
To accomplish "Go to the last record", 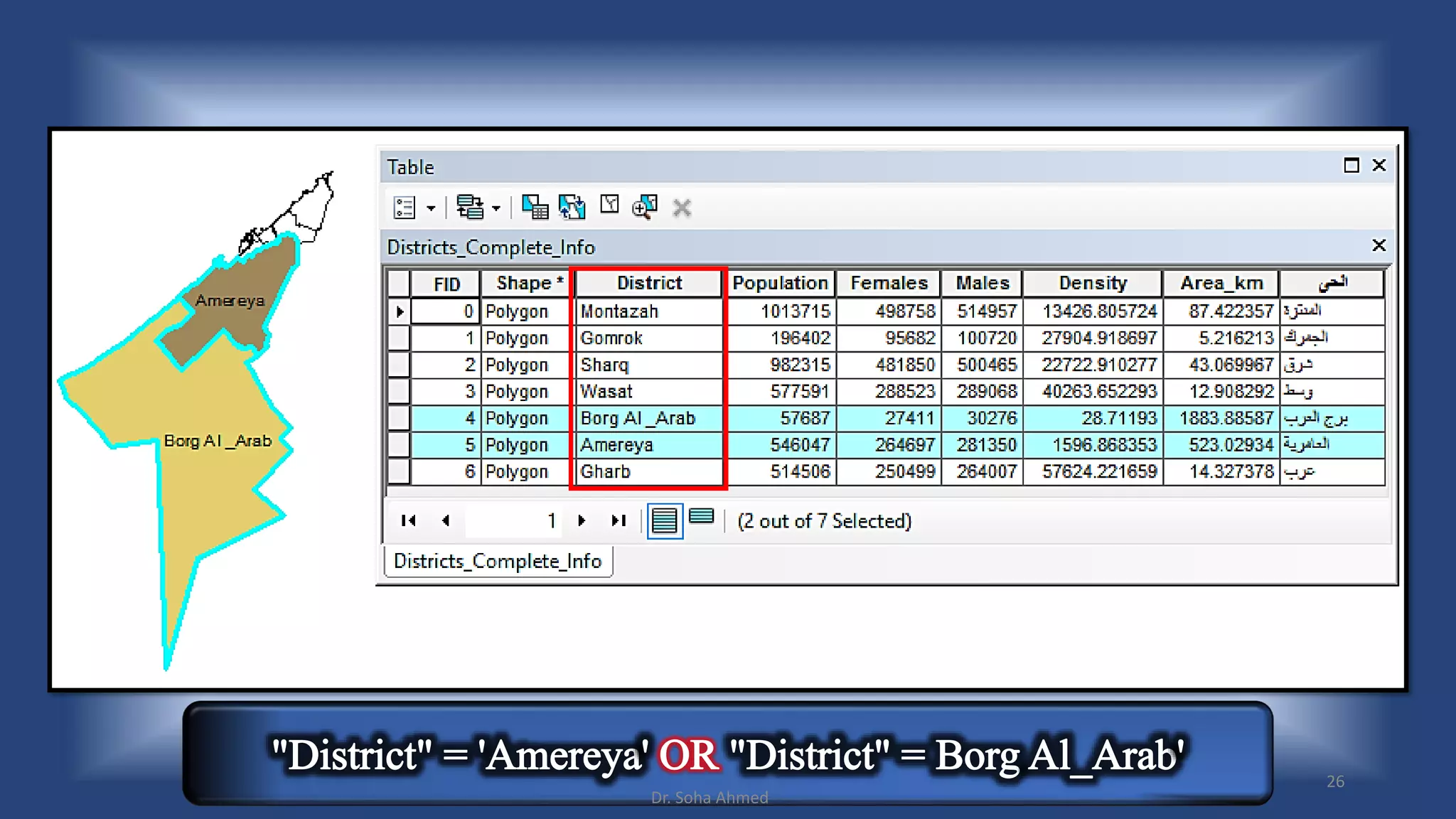I will [x=619, y=521].
